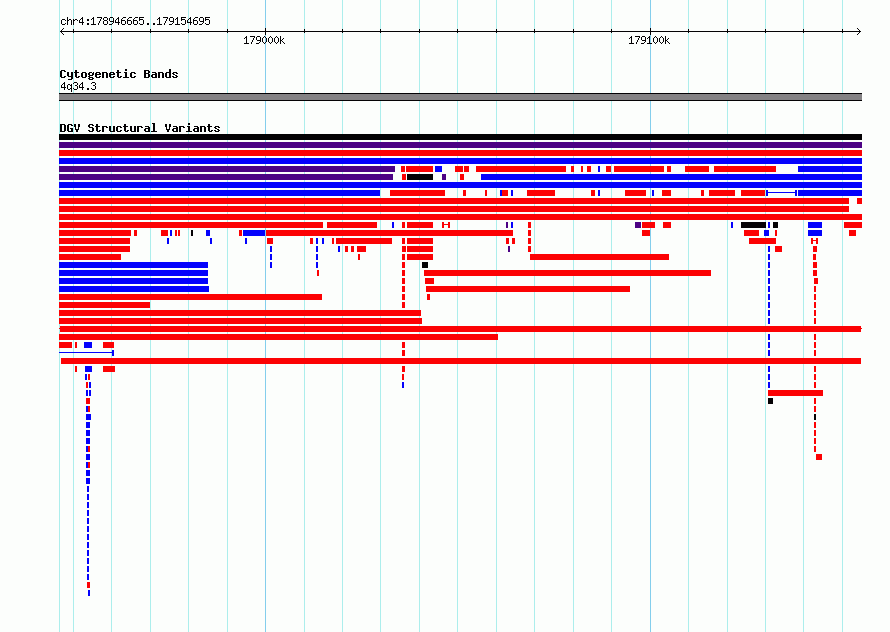Select the short red bar from left edge ending near 178970k

click(104, 305)
